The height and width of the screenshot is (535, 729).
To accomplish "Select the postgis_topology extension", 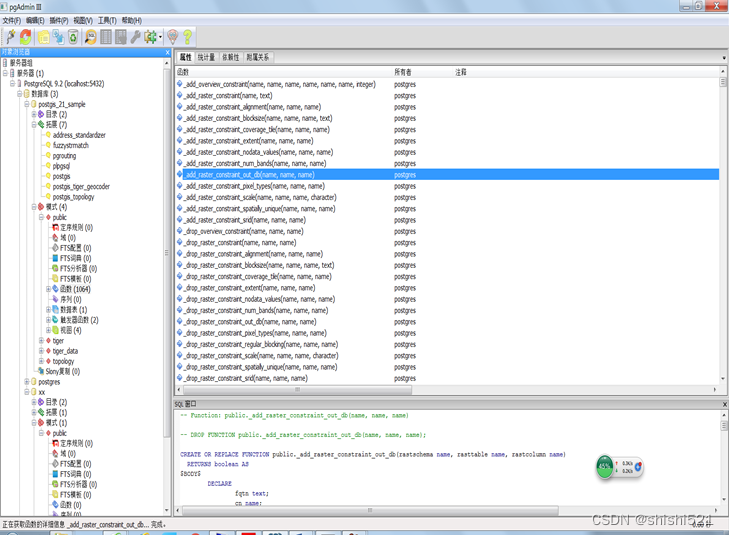I will click(73, 197).
